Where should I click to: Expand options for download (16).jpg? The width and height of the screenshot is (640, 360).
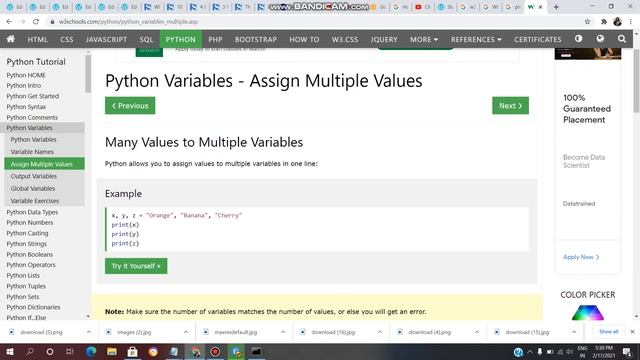coord(380,332)
